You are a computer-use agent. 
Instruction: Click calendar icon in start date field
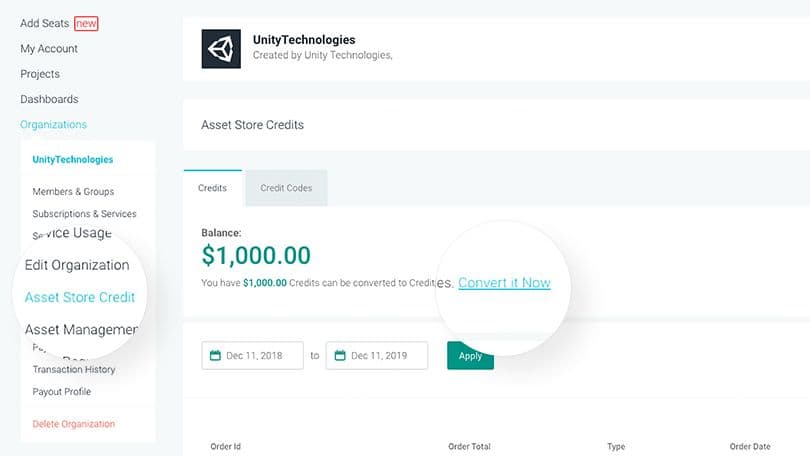215,355
